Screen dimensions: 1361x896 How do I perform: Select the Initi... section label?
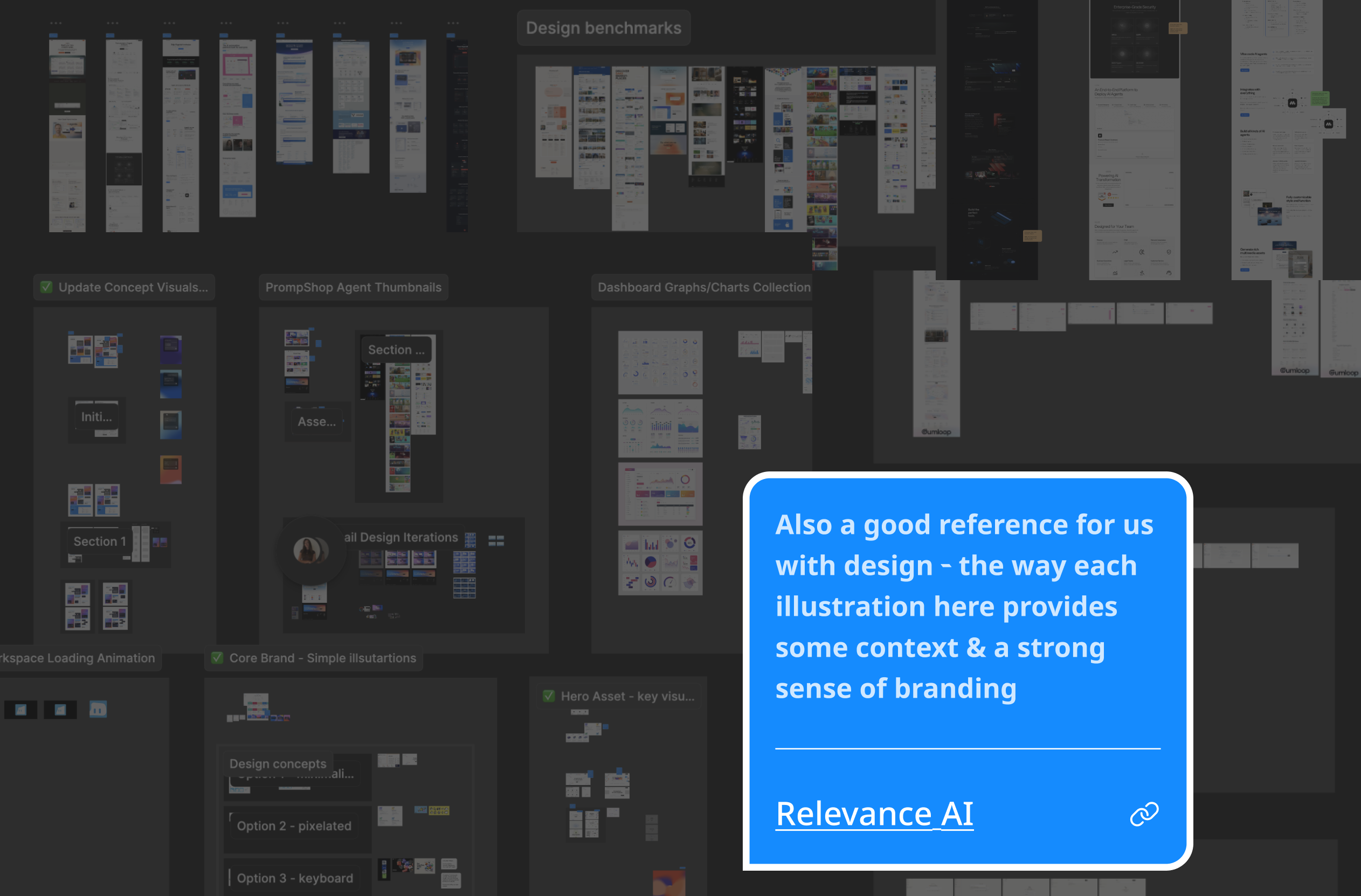click(x=96, y=417)
